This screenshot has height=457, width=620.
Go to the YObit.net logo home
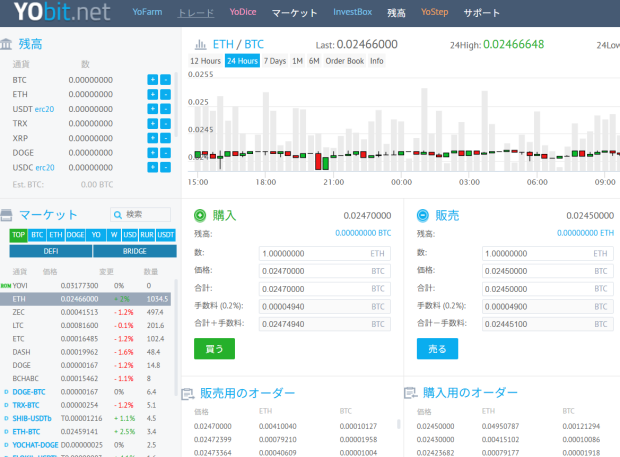click(x=62, y=11)
